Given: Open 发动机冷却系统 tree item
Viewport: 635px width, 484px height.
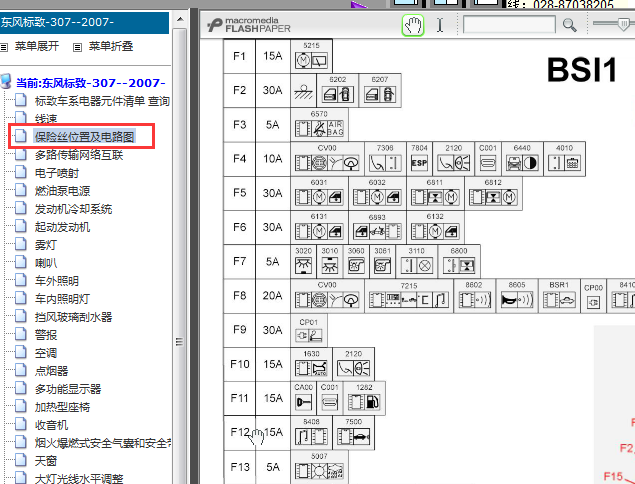Looking at the screenshot, I should click(x=73, y=209).
